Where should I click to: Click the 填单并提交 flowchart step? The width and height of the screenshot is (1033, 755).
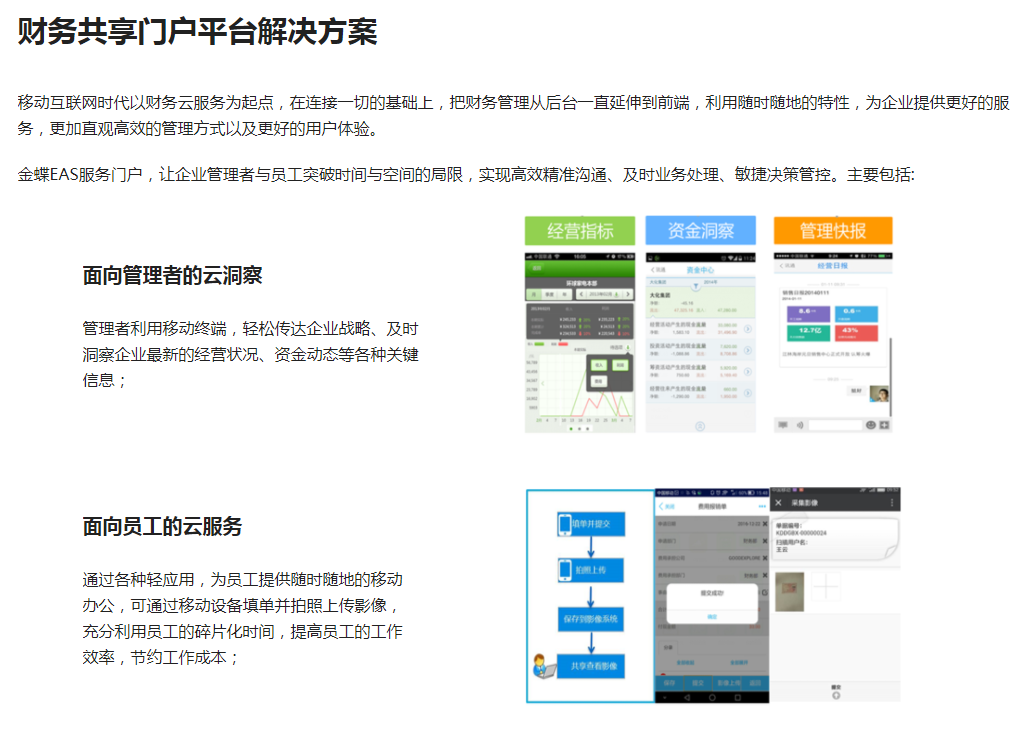pyautogui.click(x=590, y=524)
